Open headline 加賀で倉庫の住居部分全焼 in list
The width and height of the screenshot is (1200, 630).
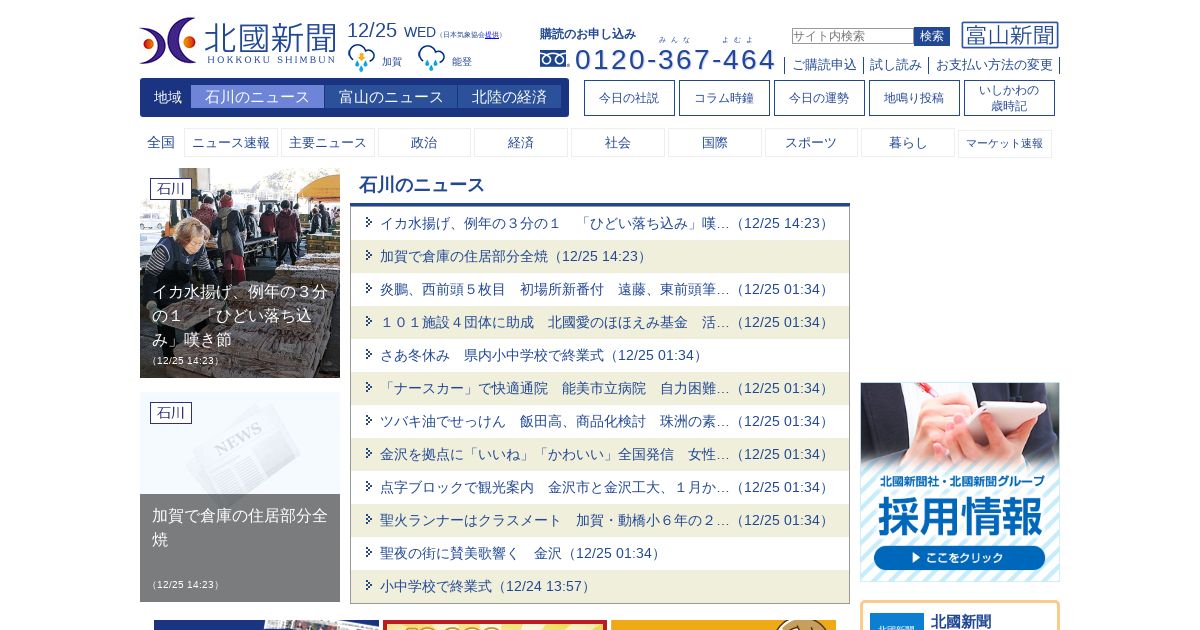point(600,256)
